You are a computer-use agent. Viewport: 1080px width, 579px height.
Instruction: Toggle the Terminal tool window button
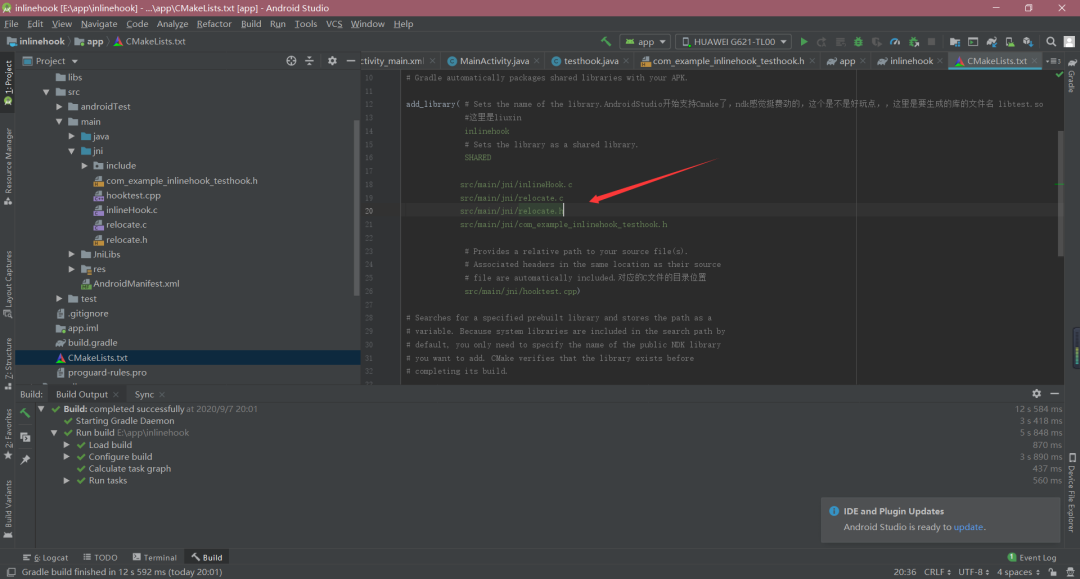click(154, 558)
